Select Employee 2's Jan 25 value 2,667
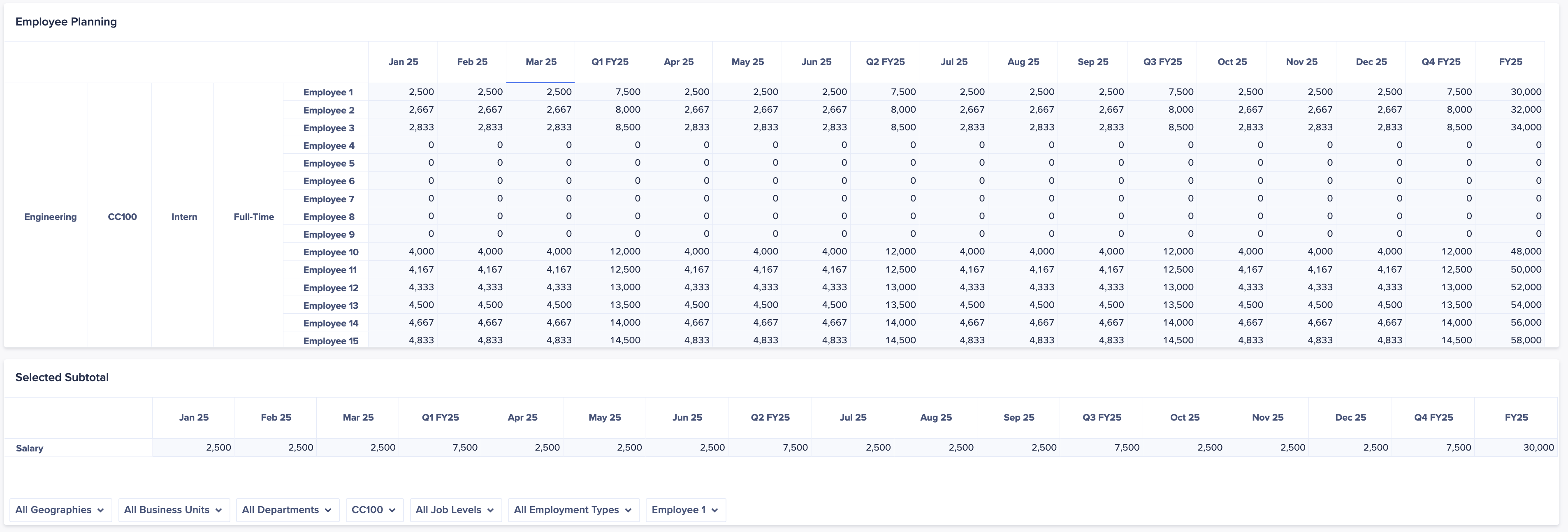Image resolution: width=1568 pixels, height=532 pixels. point(421,109)
